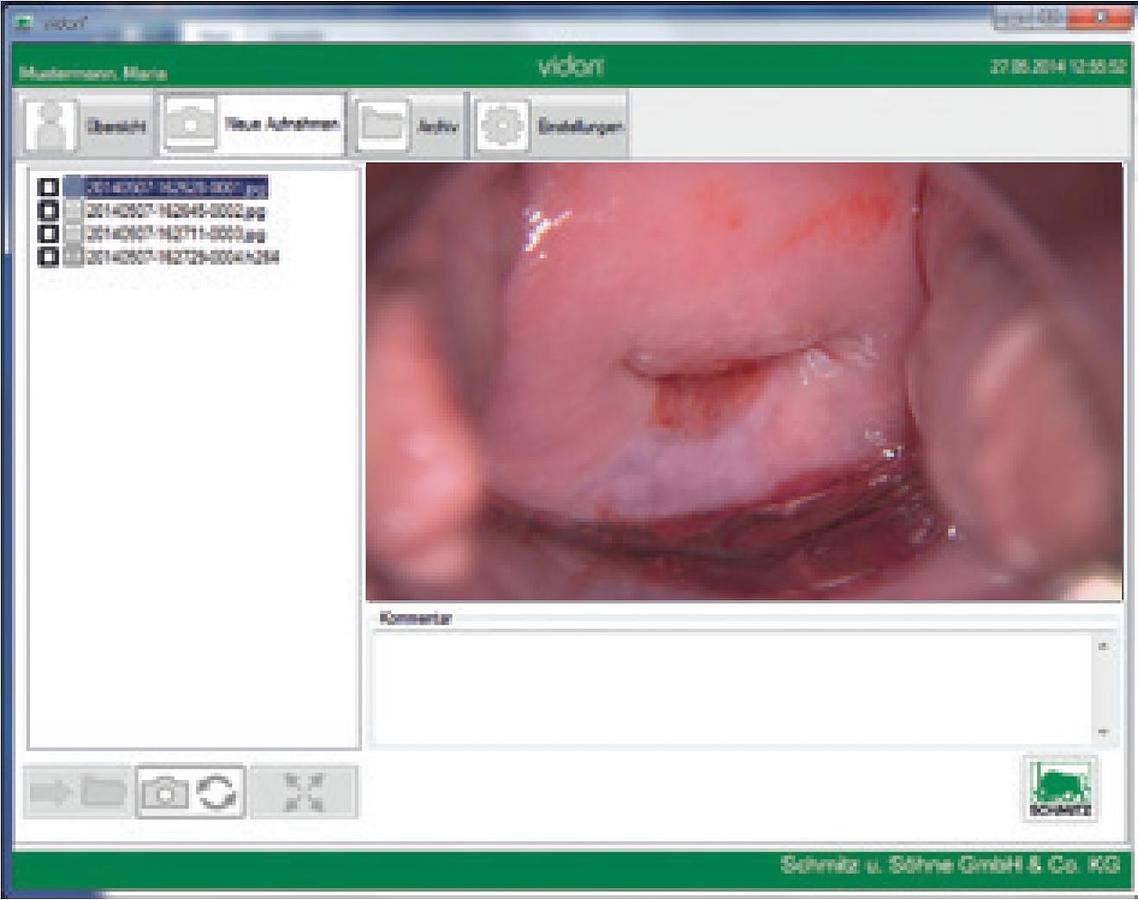This screenshot has height=900, width=1138.
Task: Tick the checkbox next to 0003.jpg
Action: 47,234
